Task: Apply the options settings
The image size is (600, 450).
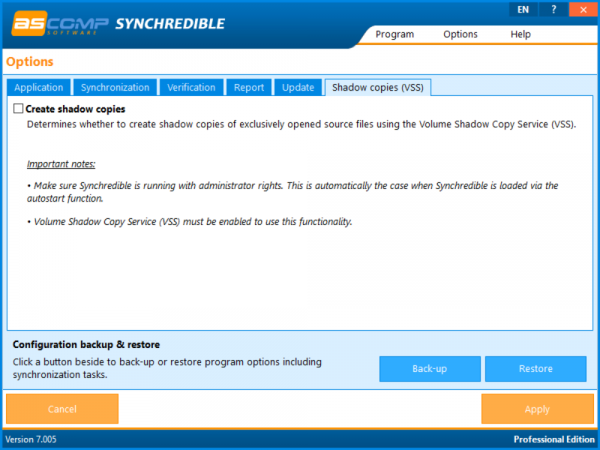Action: (537, 409)
